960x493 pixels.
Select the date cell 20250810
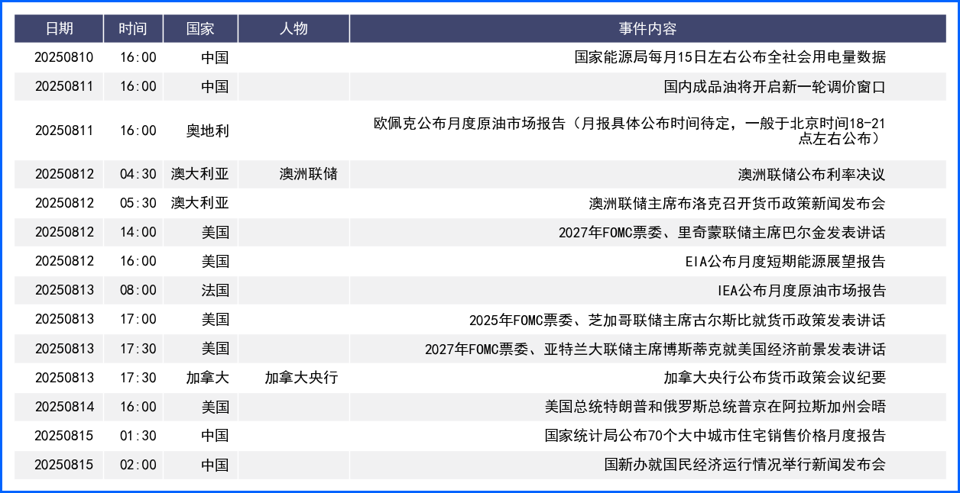[x=64, y=58]
